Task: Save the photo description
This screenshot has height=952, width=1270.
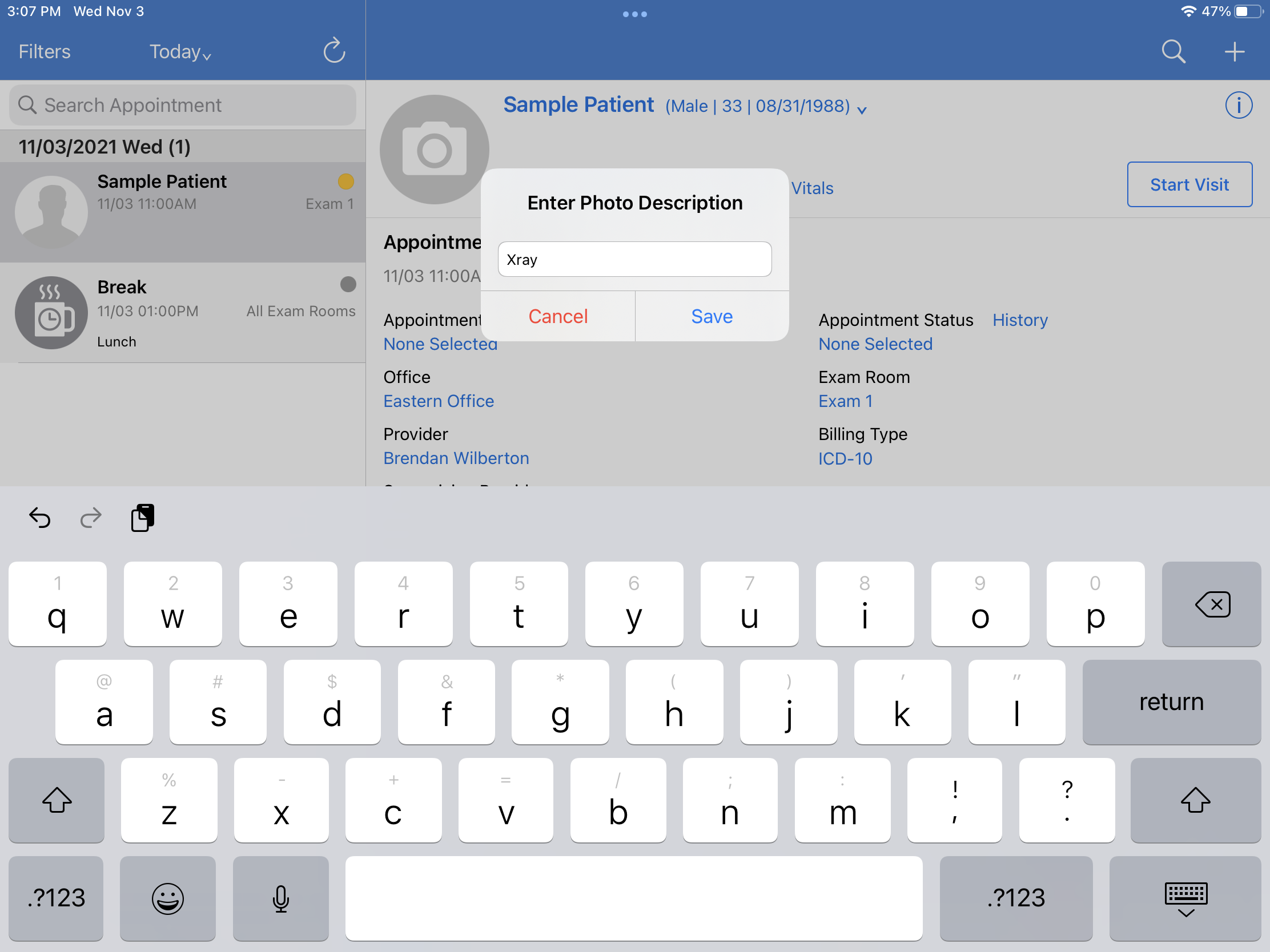Action: click(x=712, y=316)
